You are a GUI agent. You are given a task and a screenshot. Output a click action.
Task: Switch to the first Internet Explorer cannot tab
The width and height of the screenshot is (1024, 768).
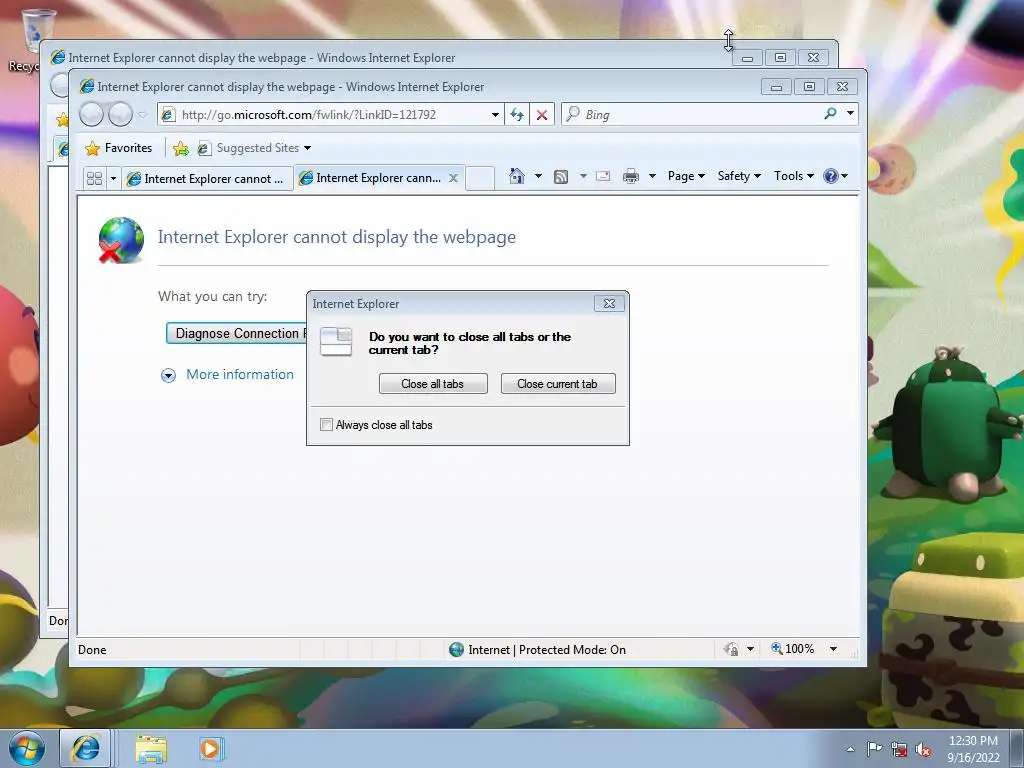[206, 178]
